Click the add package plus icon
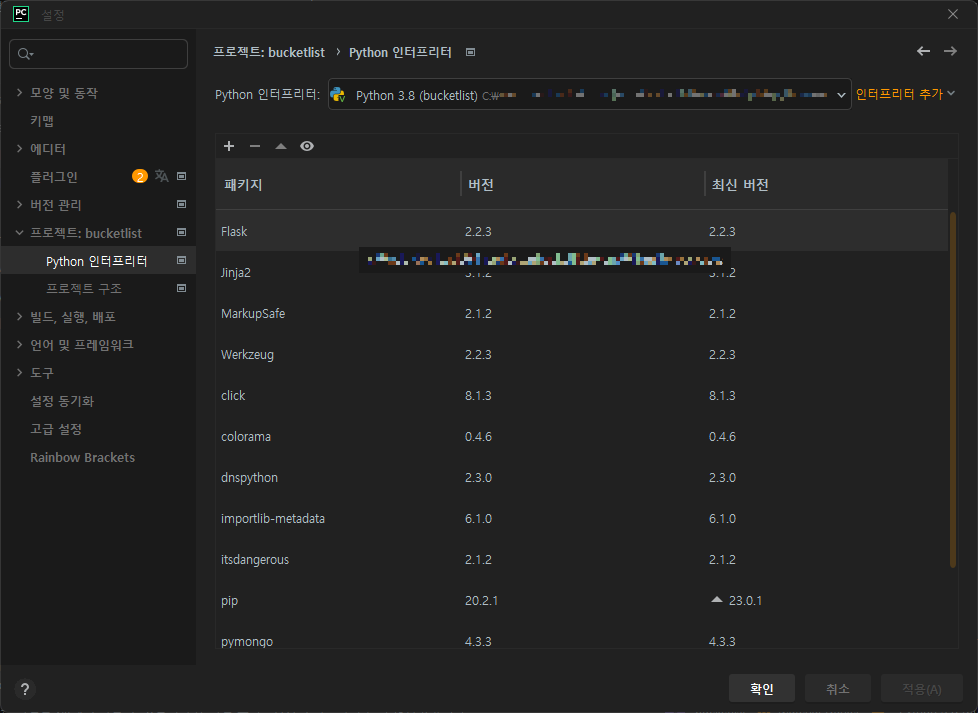 pyautogui.click(x=229, y=146)
